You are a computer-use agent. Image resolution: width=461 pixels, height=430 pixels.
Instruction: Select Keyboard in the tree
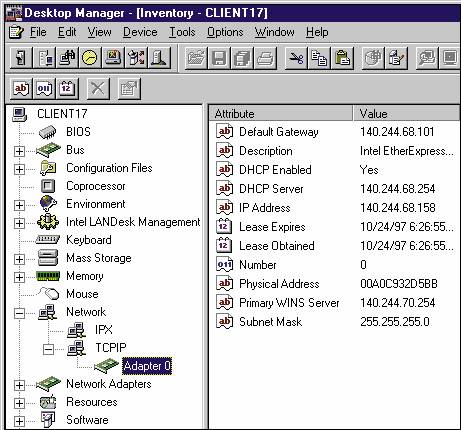[x=89, y=240]
